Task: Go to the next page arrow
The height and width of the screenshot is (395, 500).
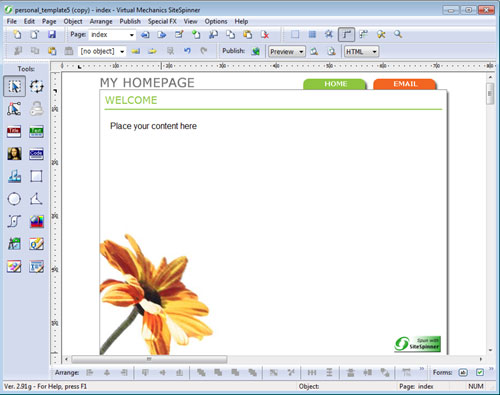Action: click(162, 34)
